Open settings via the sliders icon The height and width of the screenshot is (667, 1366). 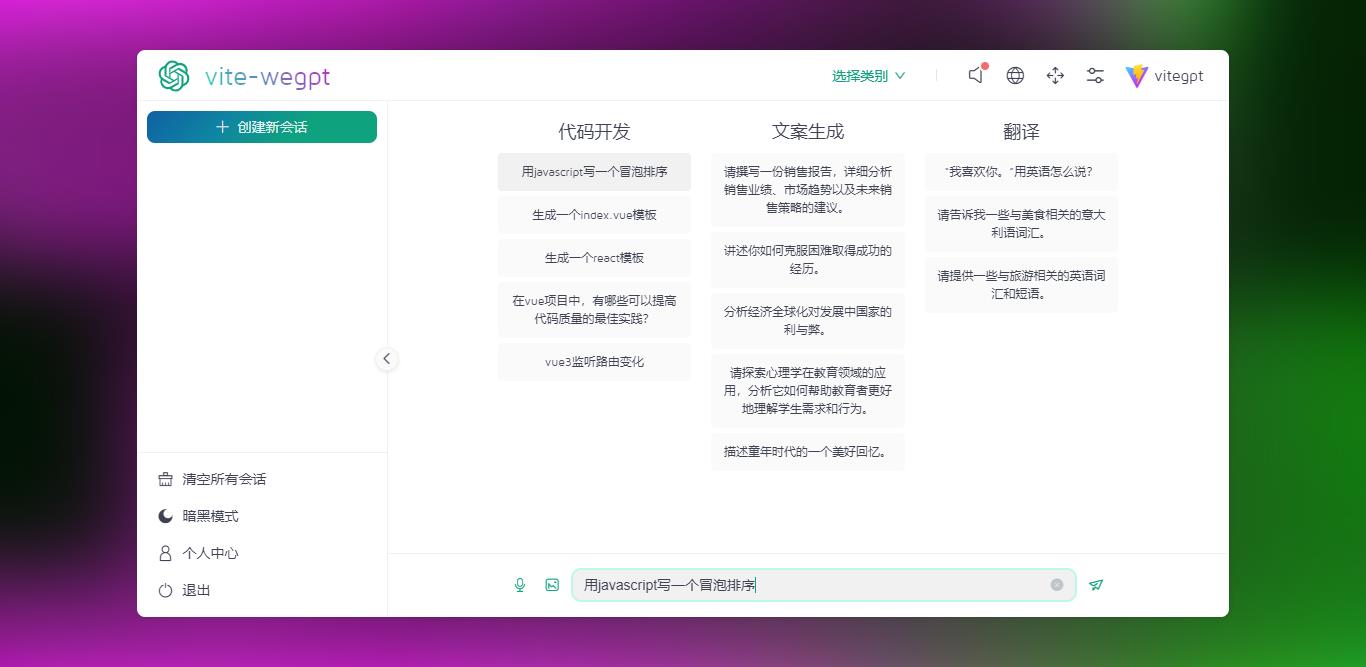1095,75
